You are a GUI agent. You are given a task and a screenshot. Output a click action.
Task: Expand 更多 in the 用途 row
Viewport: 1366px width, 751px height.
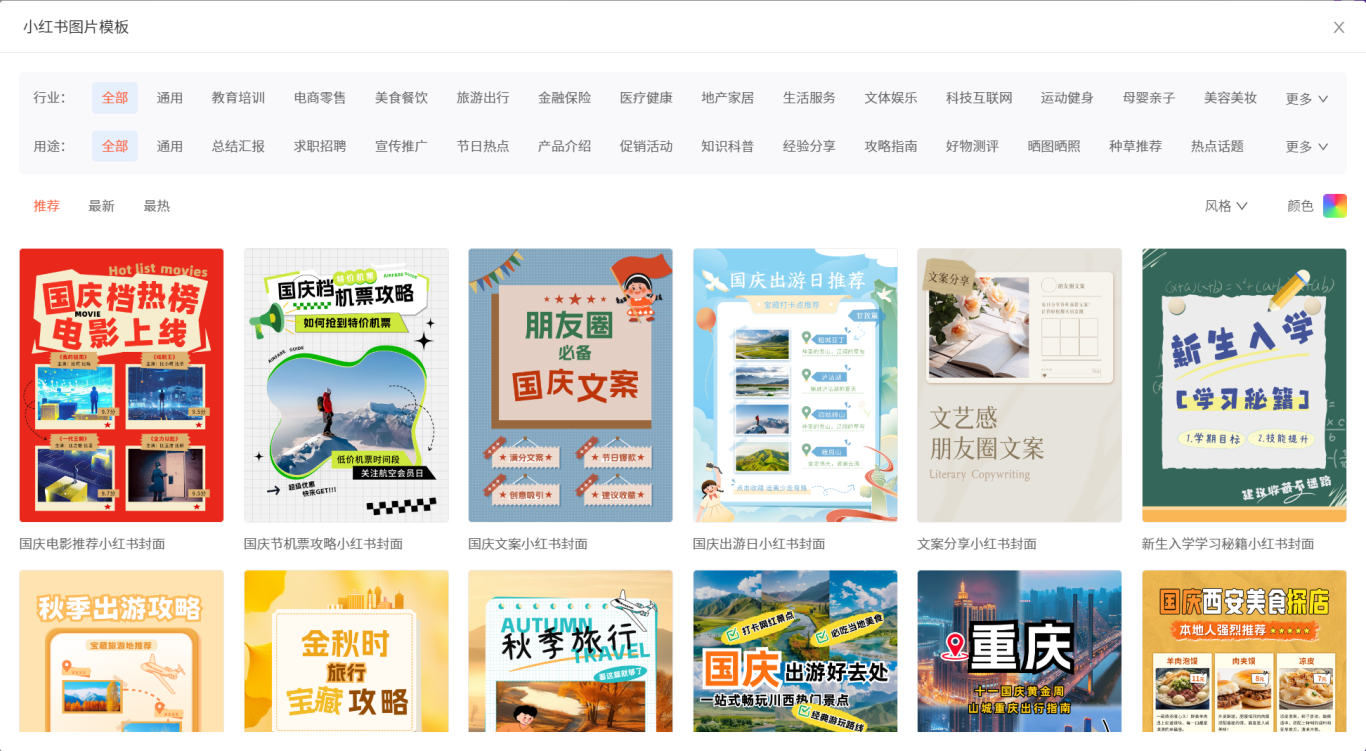tap(1306, 146)
